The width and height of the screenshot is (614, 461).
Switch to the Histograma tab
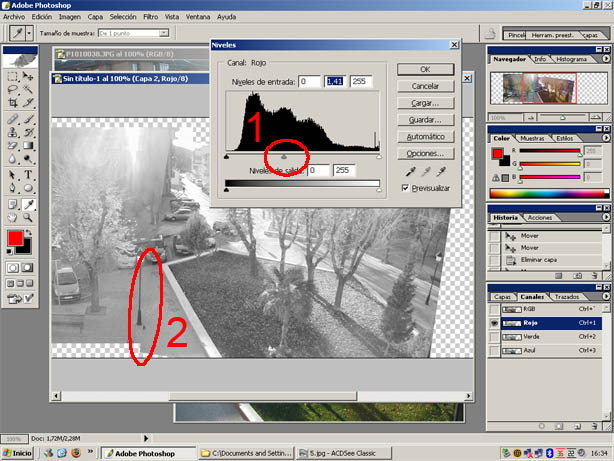click(x=571, y=59)
